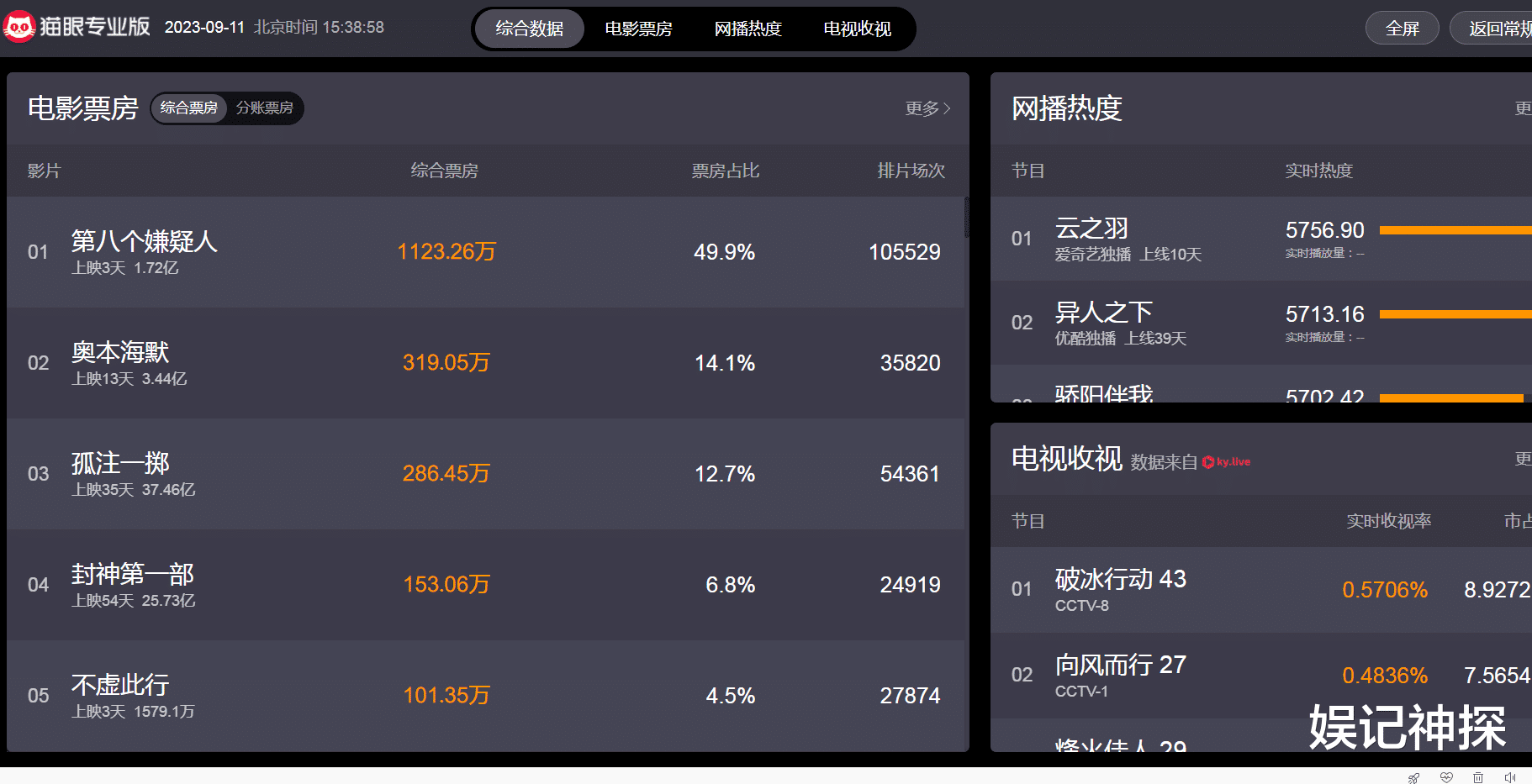Click the 实时热度 column header
The height and width of the screenshot is (784, 1532).
pos(1319,171)
